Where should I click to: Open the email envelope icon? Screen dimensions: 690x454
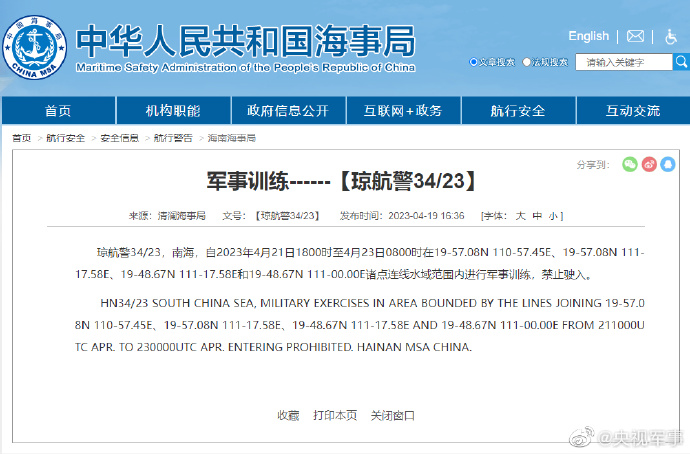[x=635, y=36]
